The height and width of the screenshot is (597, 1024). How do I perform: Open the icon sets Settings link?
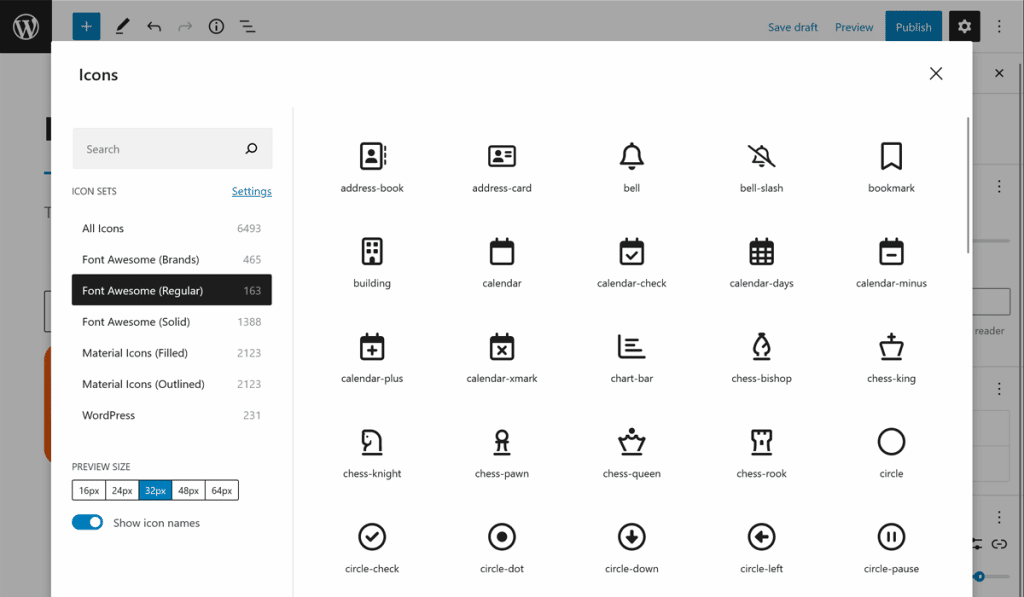(x=251, y=191)
